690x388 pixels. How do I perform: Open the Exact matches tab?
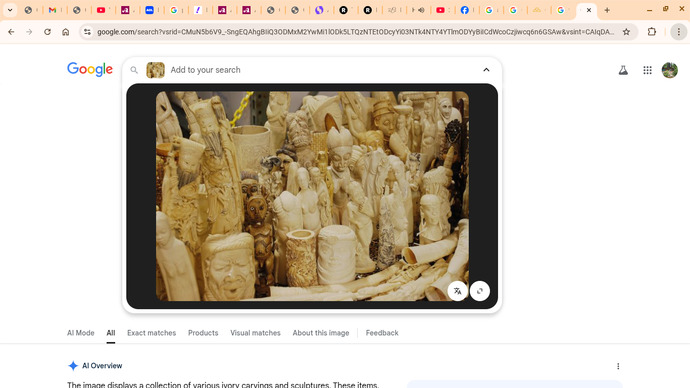(151, 333)
